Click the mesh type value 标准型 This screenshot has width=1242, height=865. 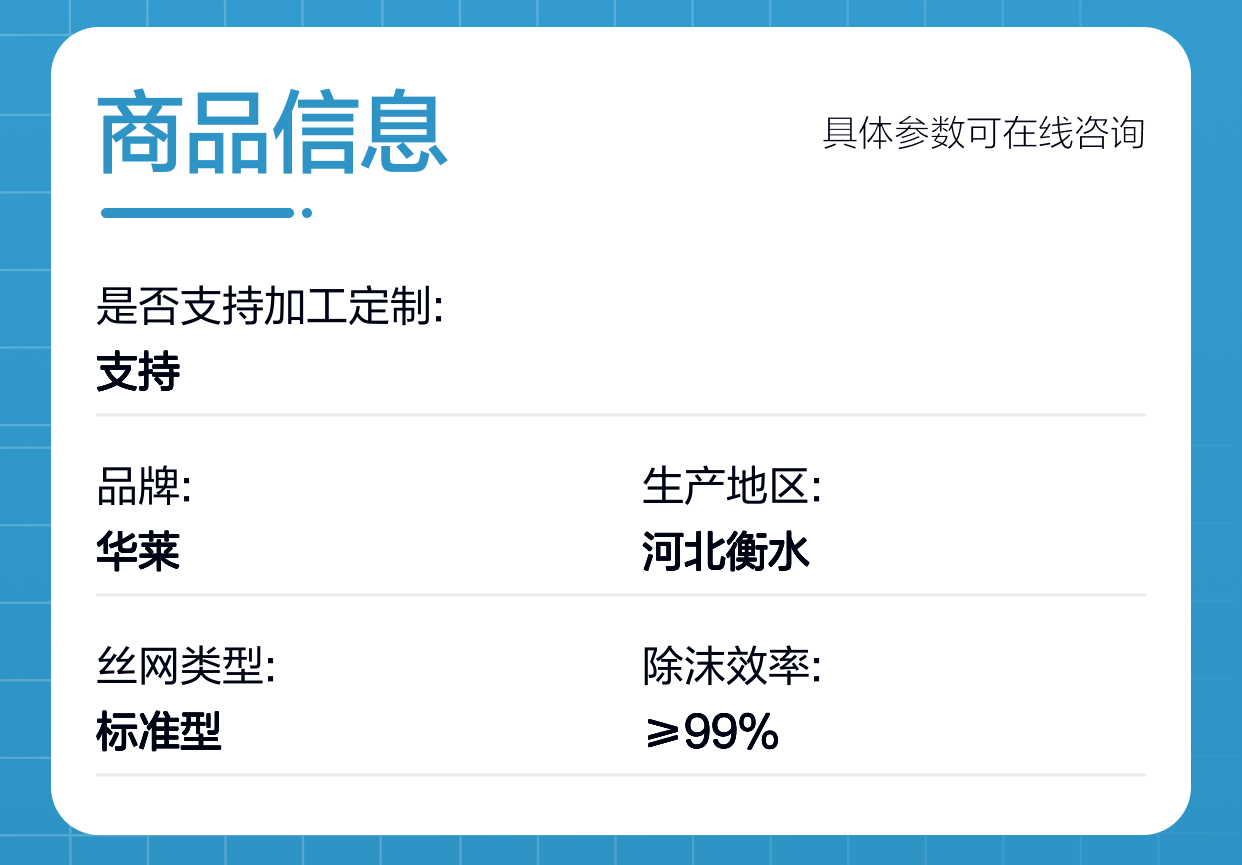click(x=159, y=733)
